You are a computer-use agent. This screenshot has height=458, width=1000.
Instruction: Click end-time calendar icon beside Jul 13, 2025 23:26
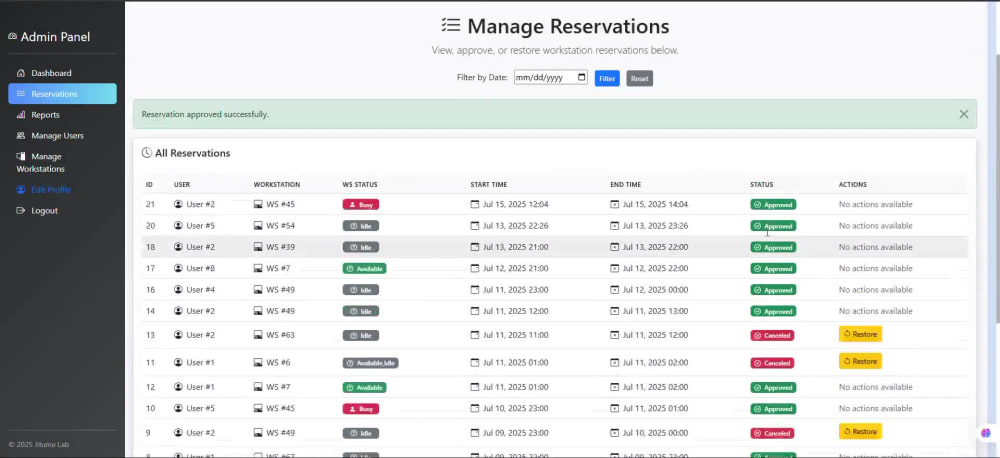(614, 226)
